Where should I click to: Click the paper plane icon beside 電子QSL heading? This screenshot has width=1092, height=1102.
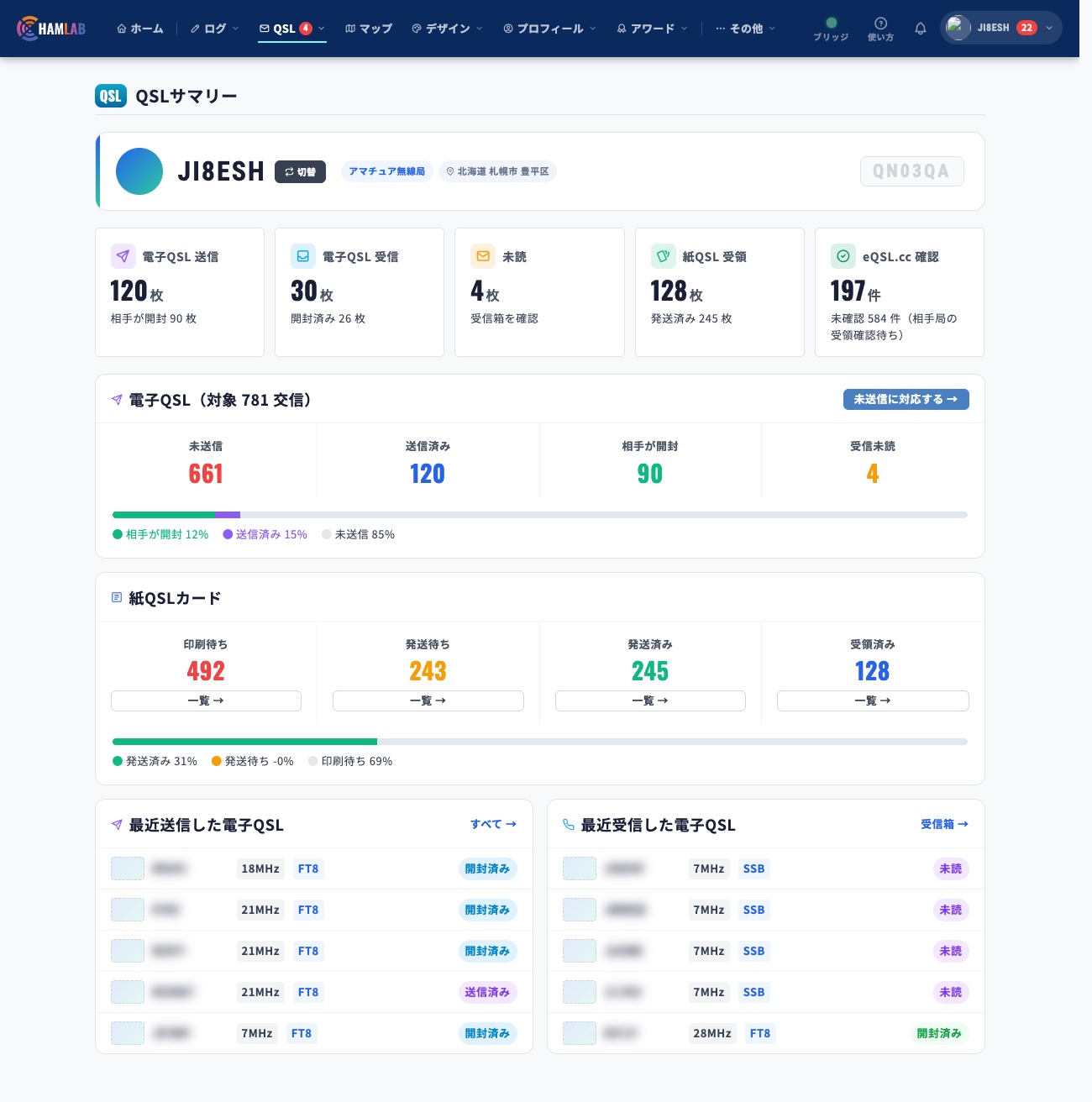117,400
